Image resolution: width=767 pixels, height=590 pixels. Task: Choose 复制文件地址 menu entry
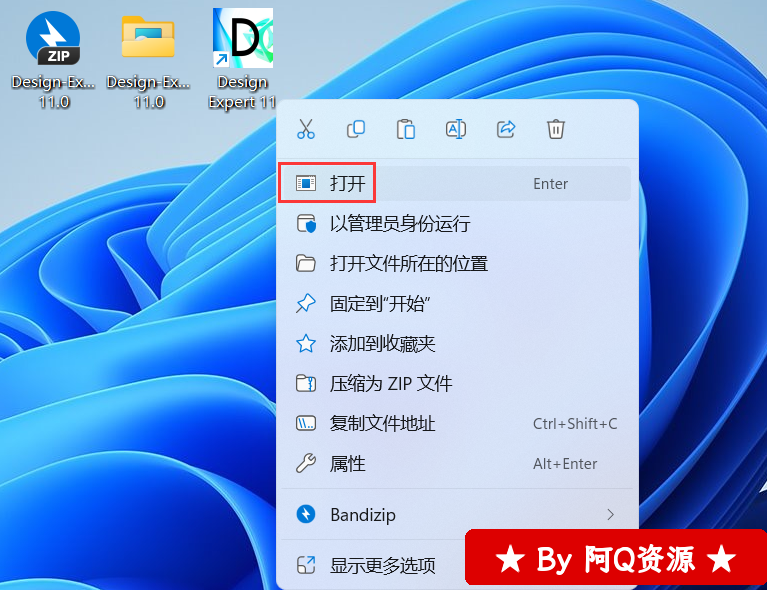pos(455,424)
